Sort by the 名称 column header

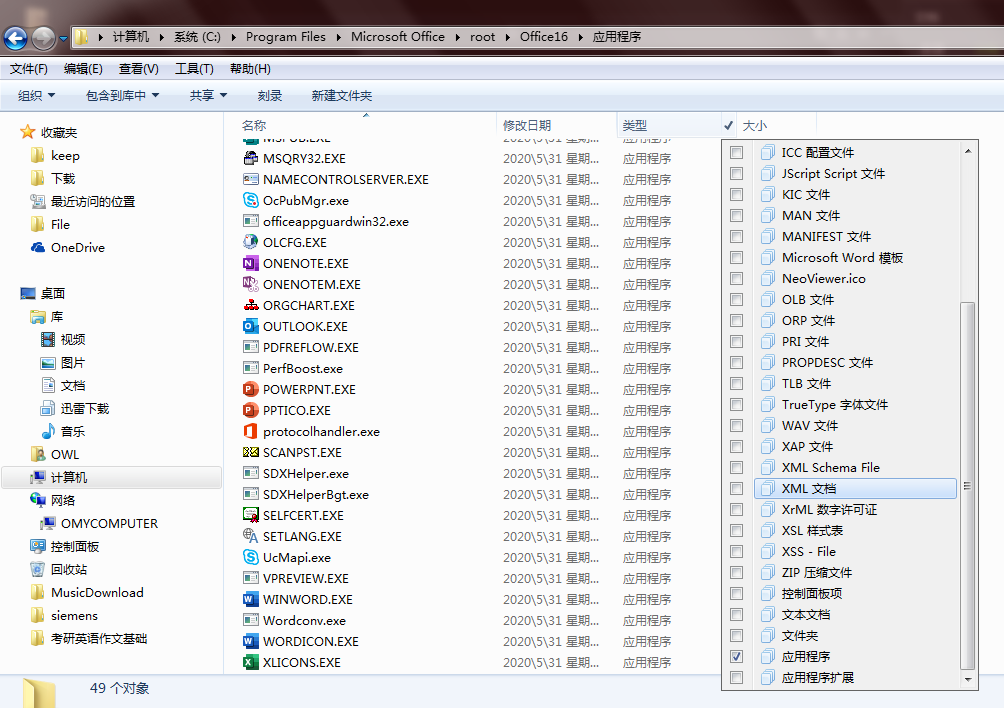tap(360, 125)
